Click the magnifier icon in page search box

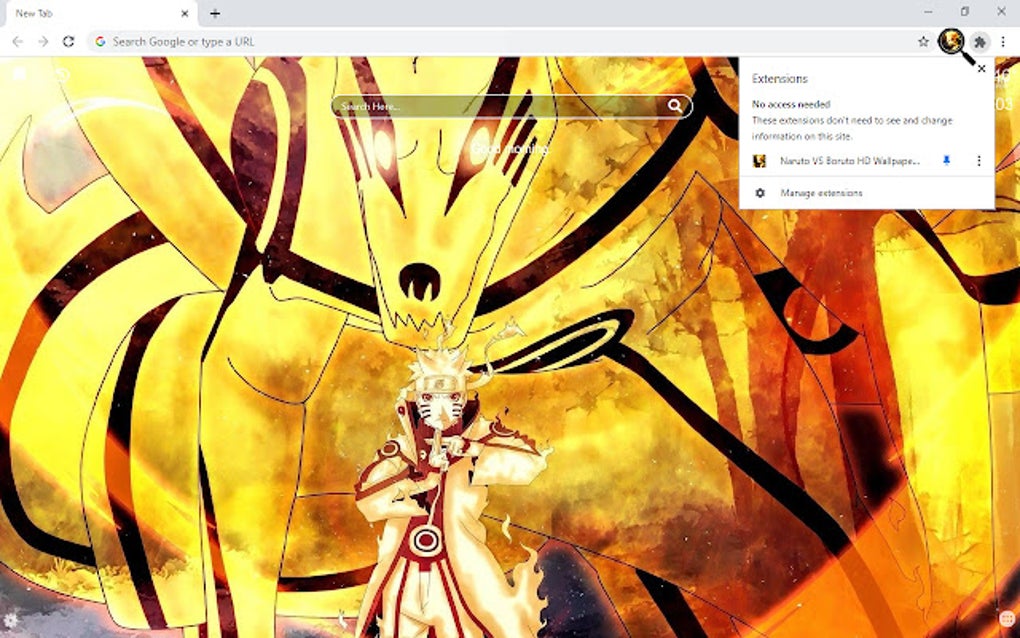click(675, 106)
